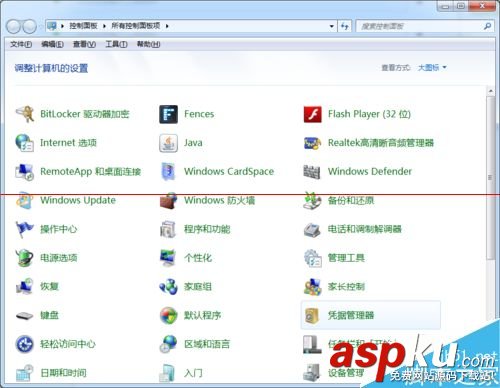
Task: Click the Windows CardSpace text label
Action: [229, 172]
